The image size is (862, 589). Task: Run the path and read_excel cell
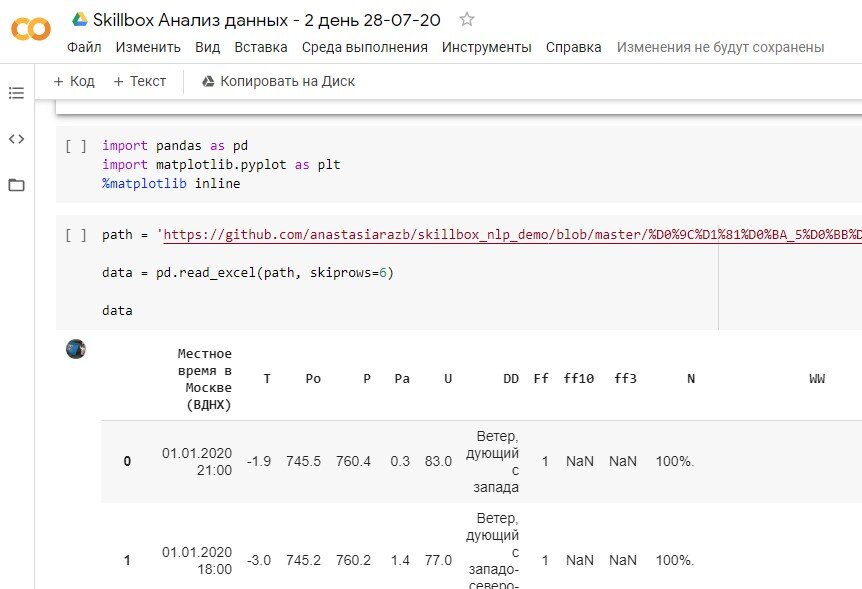coord(76,235)
